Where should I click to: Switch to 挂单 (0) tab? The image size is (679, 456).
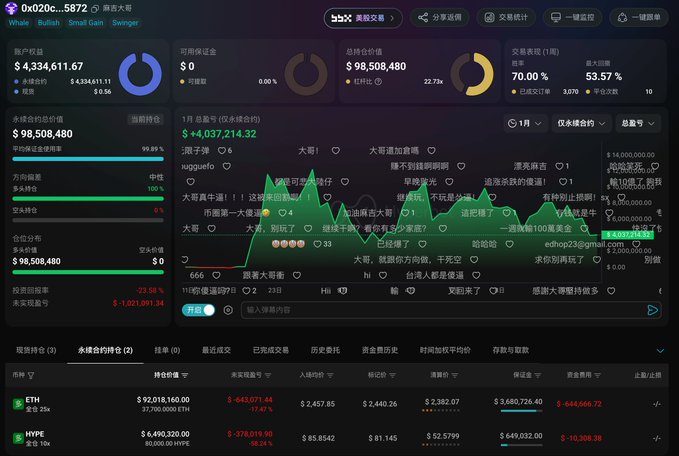click(167, 350)
